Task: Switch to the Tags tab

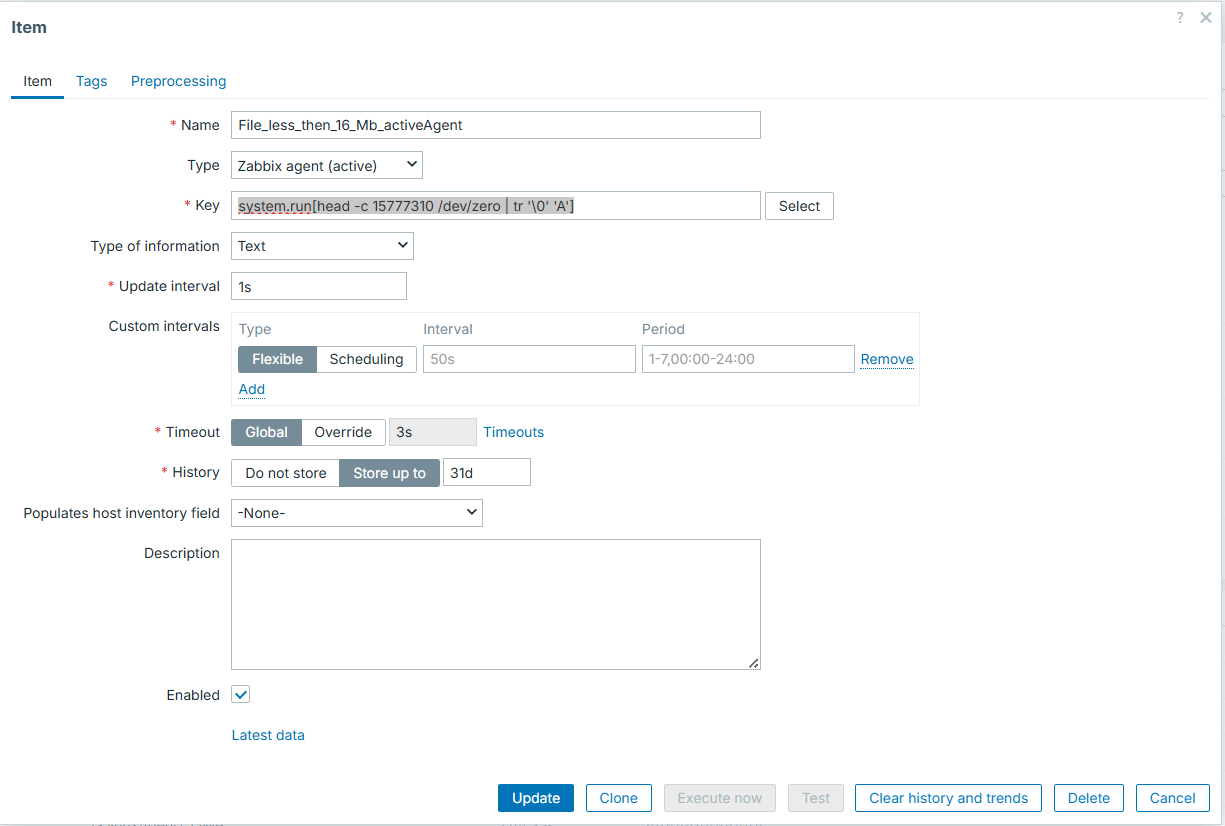Action: (91, 81)
